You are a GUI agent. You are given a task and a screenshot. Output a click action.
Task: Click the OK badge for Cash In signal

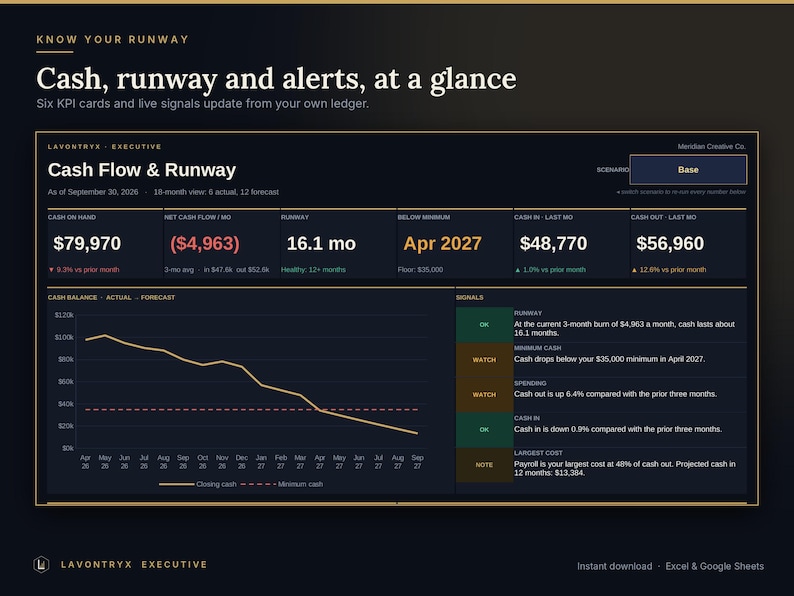[484, 429]
